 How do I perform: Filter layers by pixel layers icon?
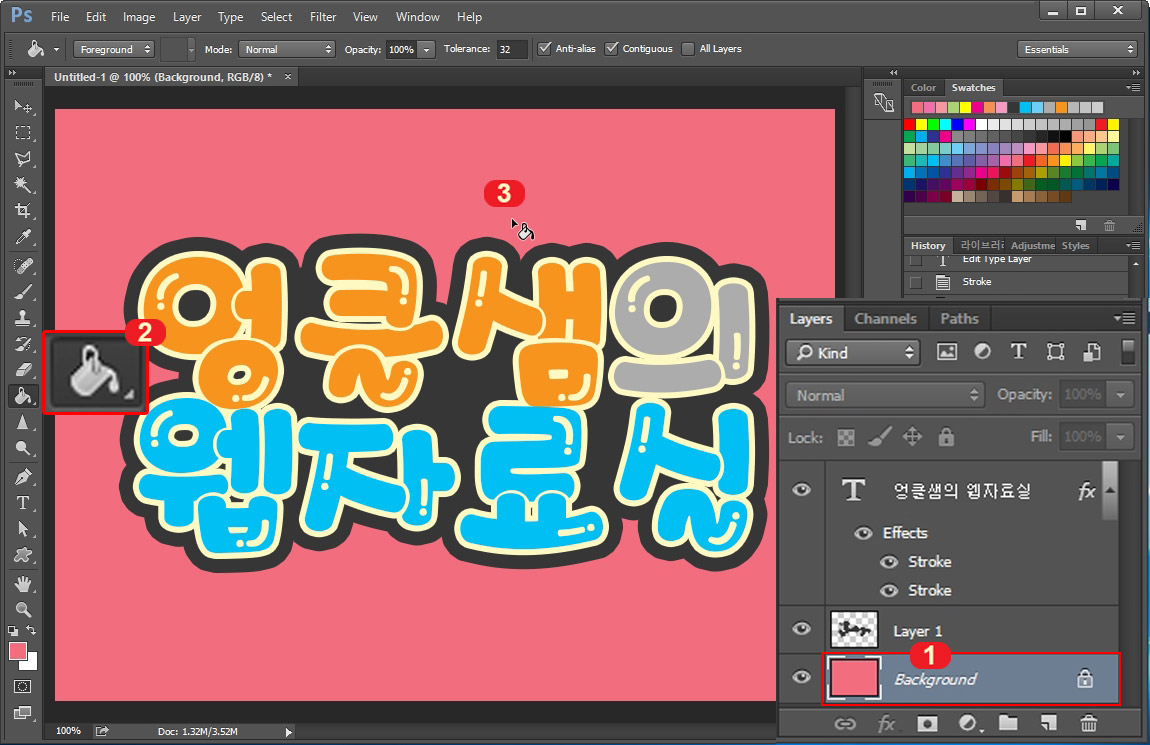point(947,352)
